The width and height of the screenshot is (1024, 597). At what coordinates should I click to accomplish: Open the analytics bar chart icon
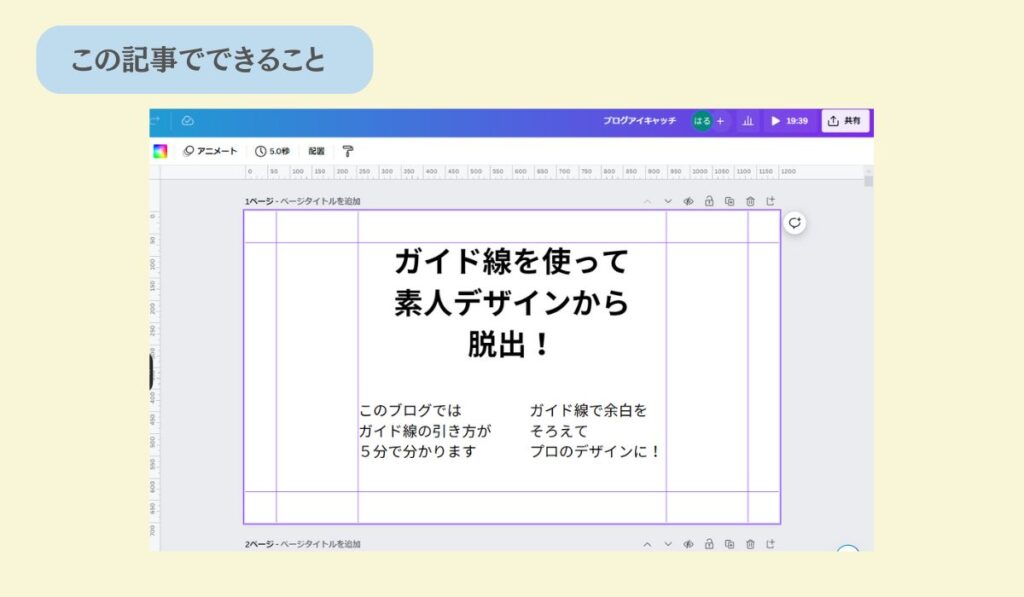pyautogui.click(x=747, y=121)
